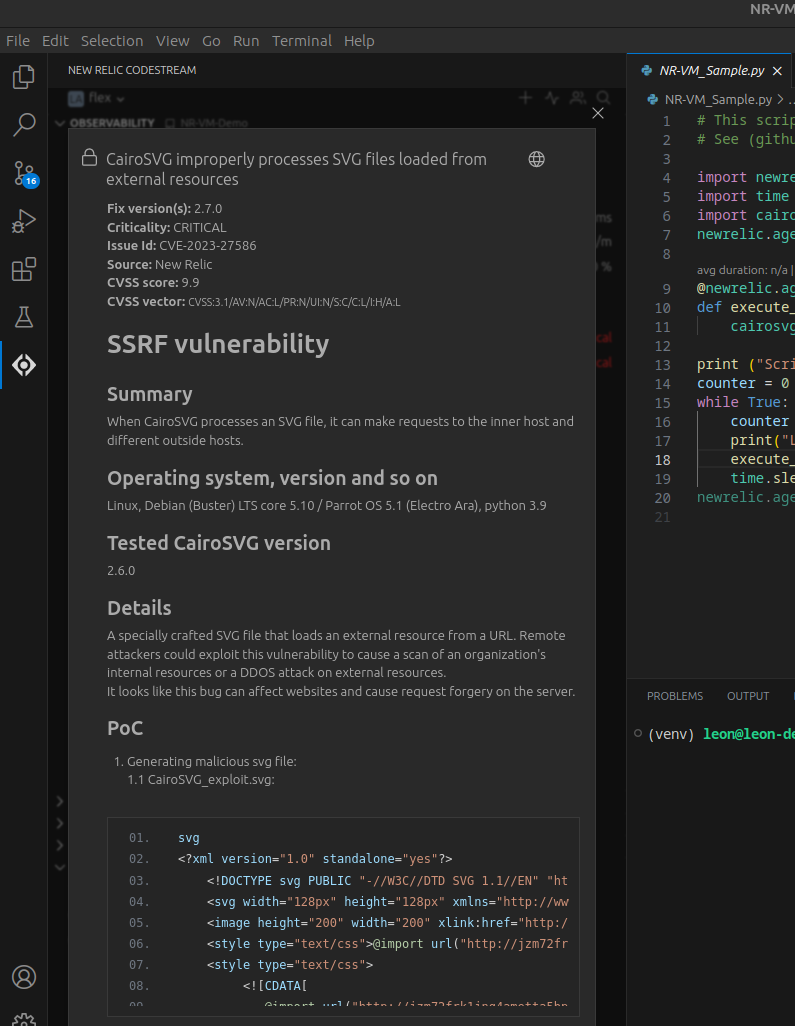Open the Terminal menu
This screenshot has height=1026, width=795.
pyautogui.click(x=302, y=41)
